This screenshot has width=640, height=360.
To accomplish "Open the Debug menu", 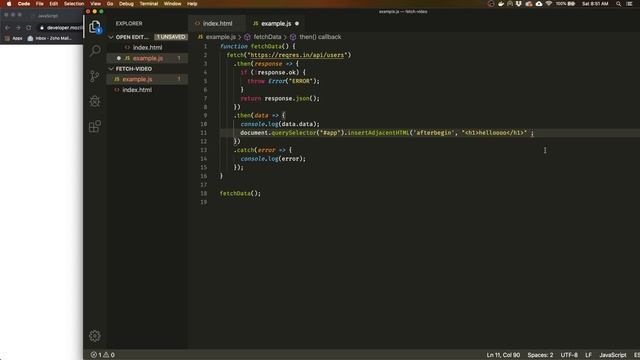I will click(126, 4).
